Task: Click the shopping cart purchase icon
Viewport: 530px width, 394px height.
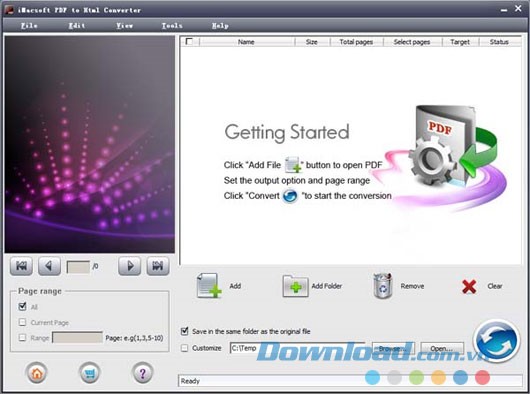Action: point(90,373)
